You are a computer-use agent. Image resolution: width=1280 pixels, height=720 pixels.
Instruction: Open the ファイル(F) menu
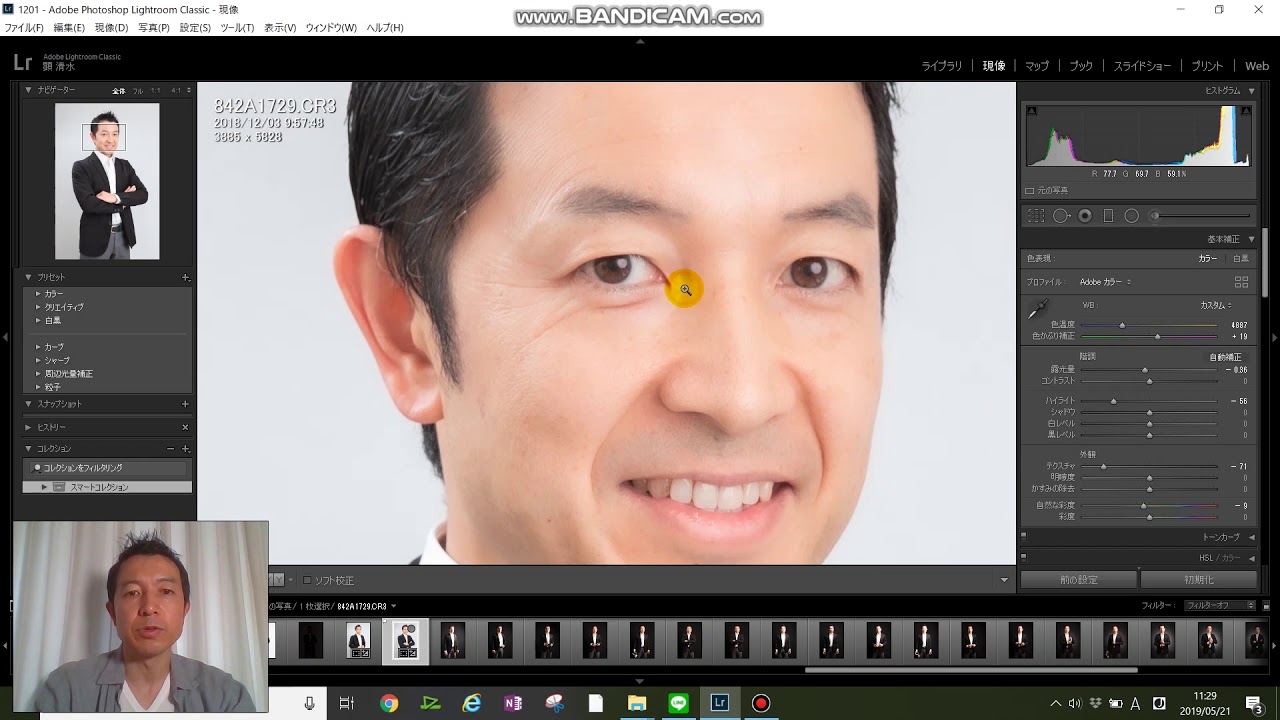point(23,28)
